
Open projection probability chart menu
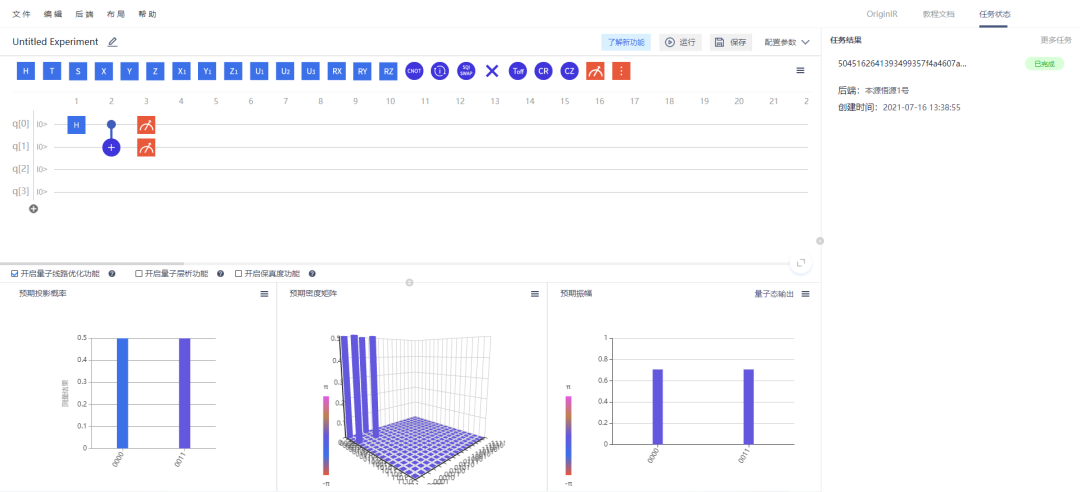264,294
